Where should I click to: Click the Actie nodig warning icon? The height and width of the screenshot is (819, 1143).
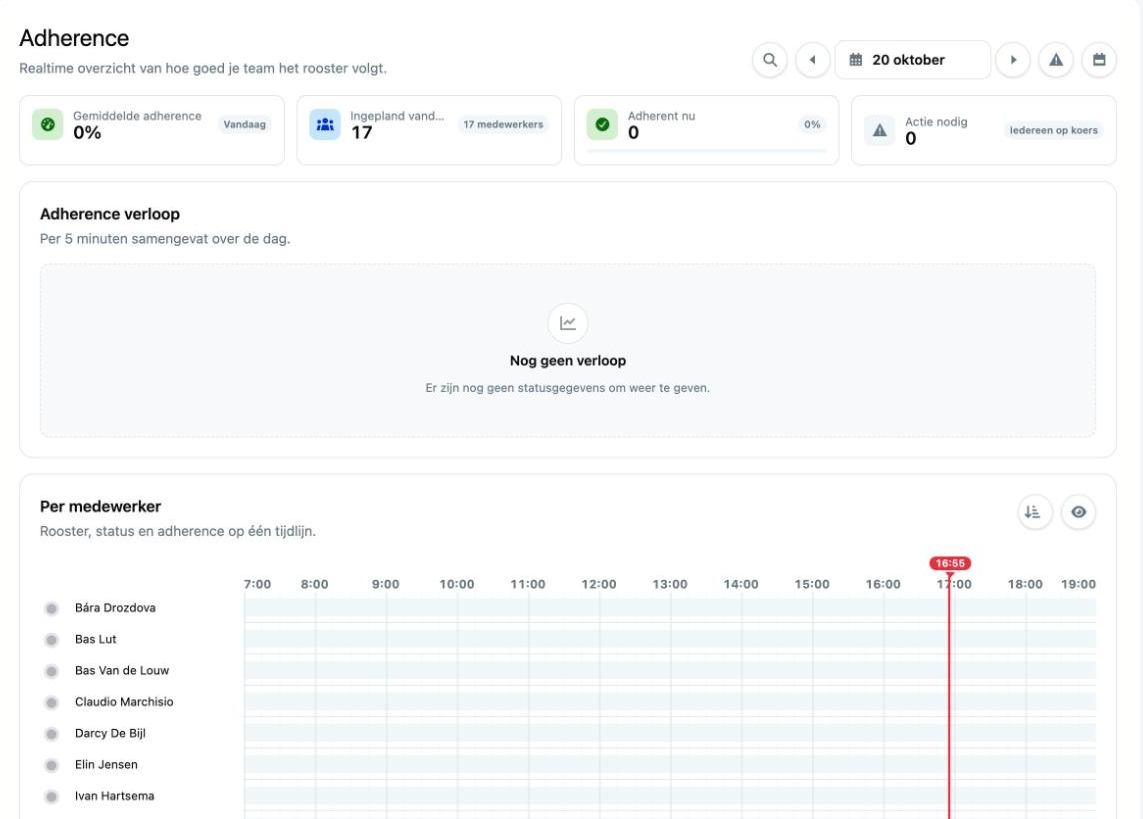coord(880,130)
